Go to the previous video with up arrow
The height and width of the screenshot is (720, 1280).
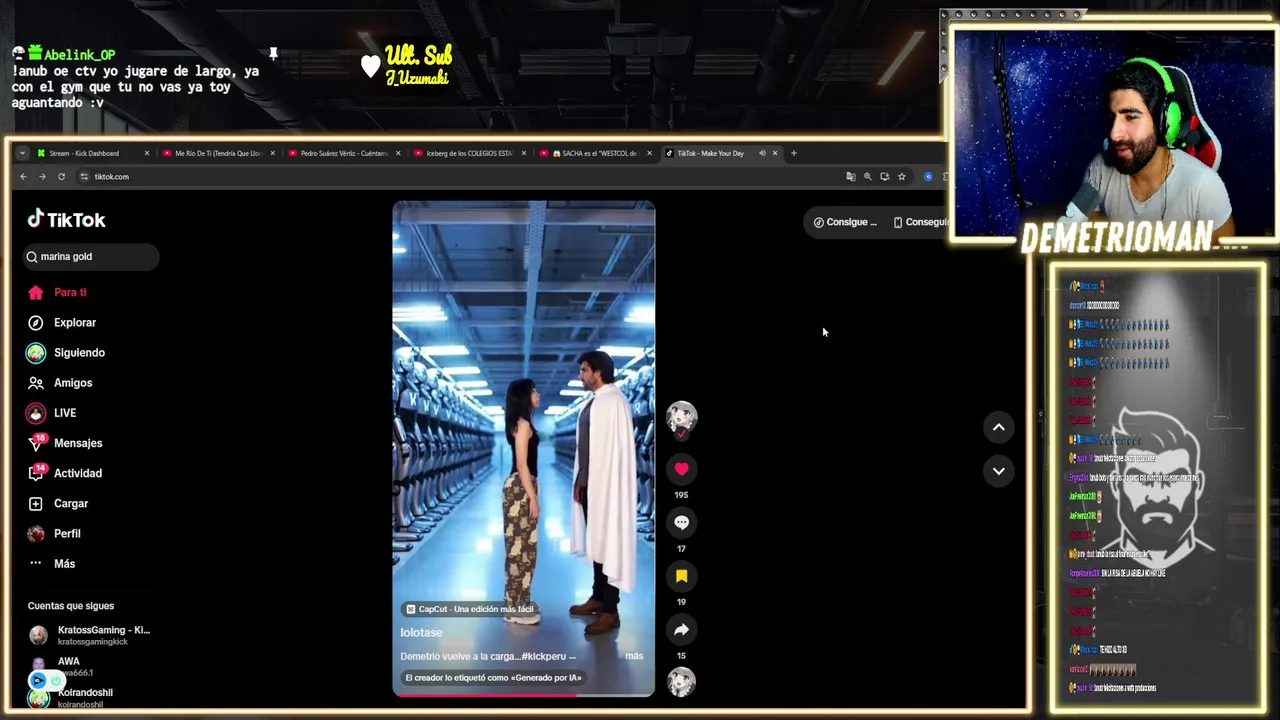coord(998,427)
